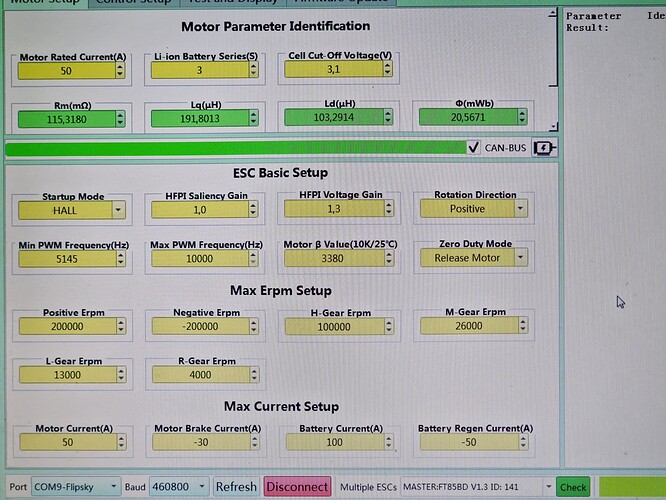Click the L-Gear Erpm field
The width and height of the screenshot is (666, 500).
(x=67, y=375)
